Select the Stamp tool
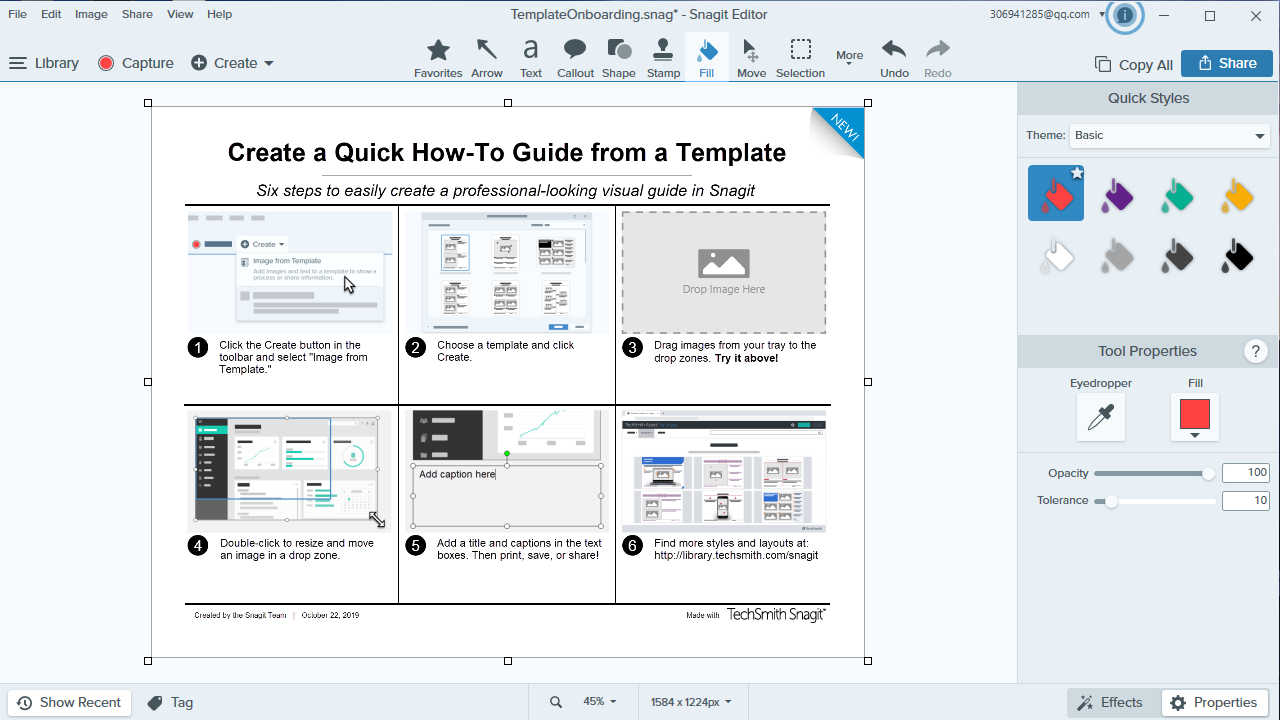This screenshot has height=720, width=1280. pos(663,58)
